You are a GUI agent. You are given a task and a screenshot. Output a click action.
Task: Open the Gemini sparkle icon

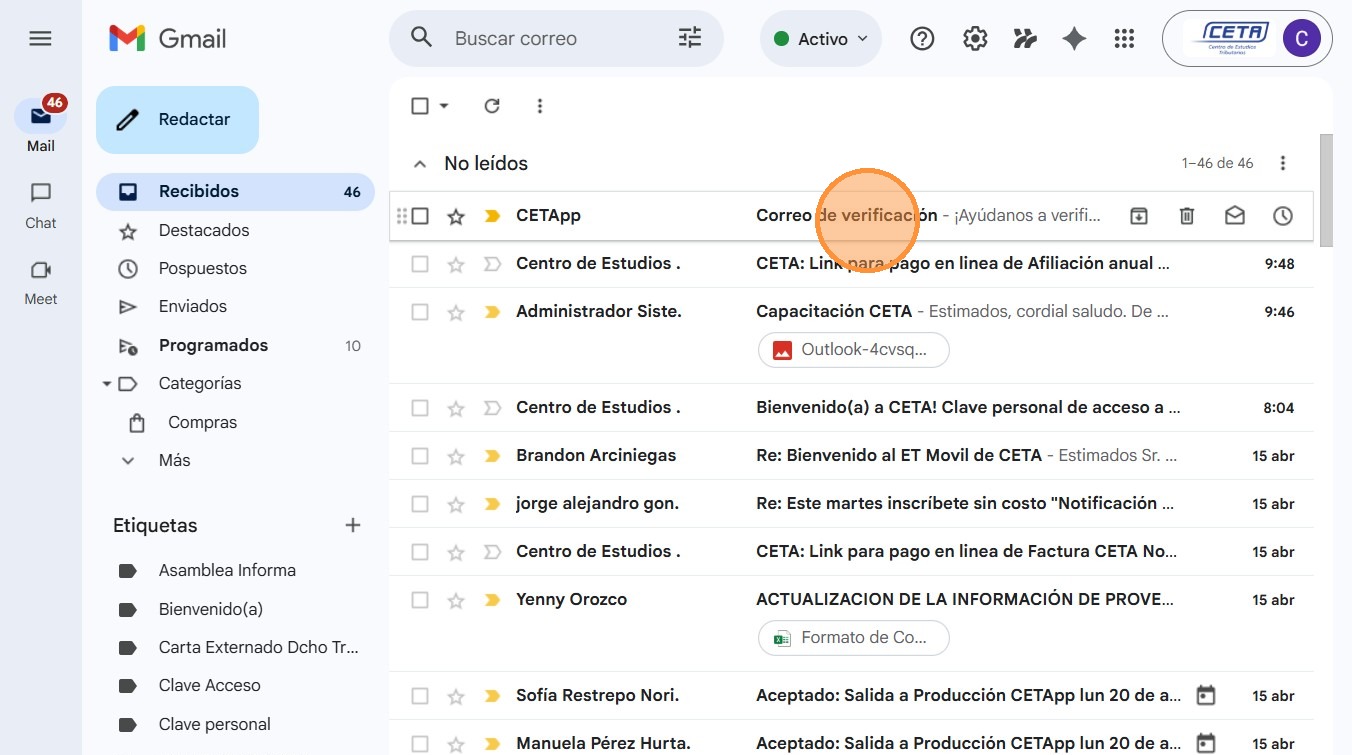[1074, 39]
